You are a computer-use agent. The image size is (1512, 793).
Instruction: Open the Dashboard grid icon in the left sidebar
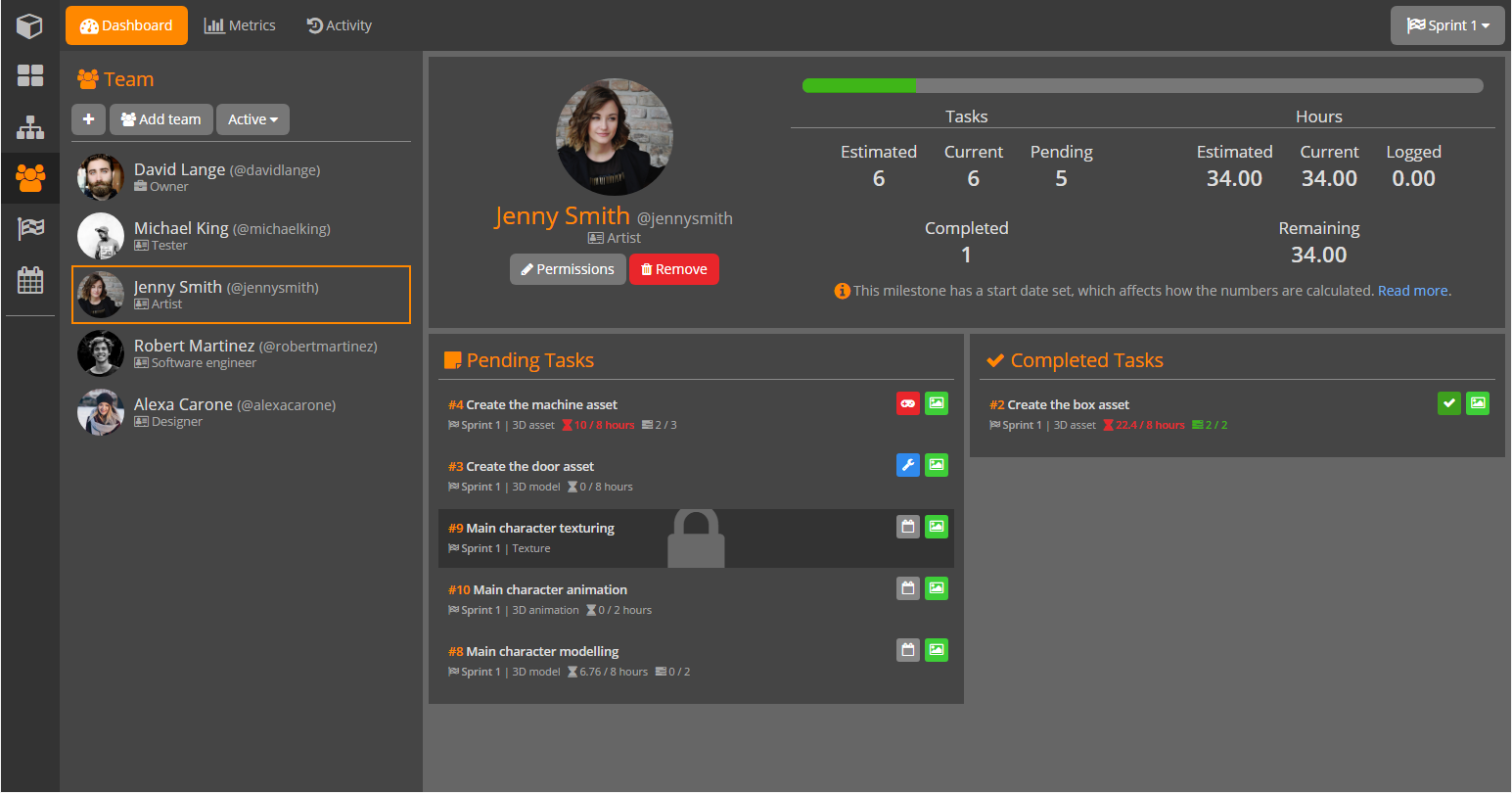coord(29,75)
